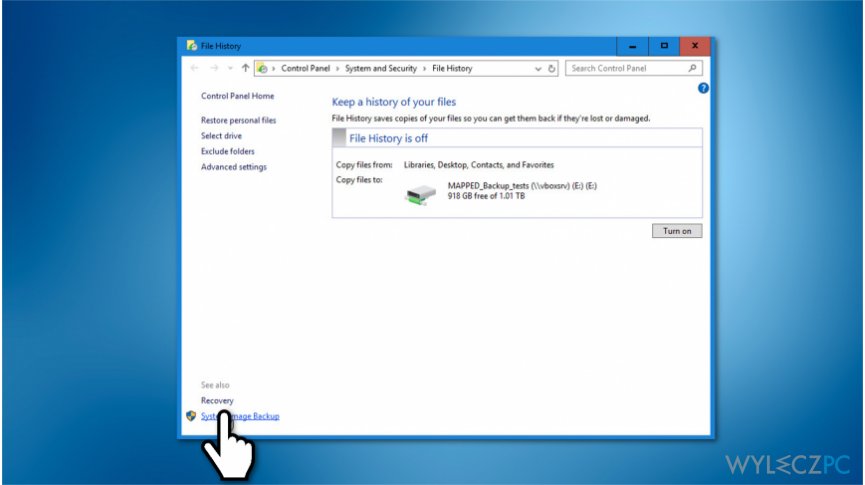Expand chevron after Control Panel breadcrumb
The width and height of the screenshot is (865, 485).
tap(337, 69)
